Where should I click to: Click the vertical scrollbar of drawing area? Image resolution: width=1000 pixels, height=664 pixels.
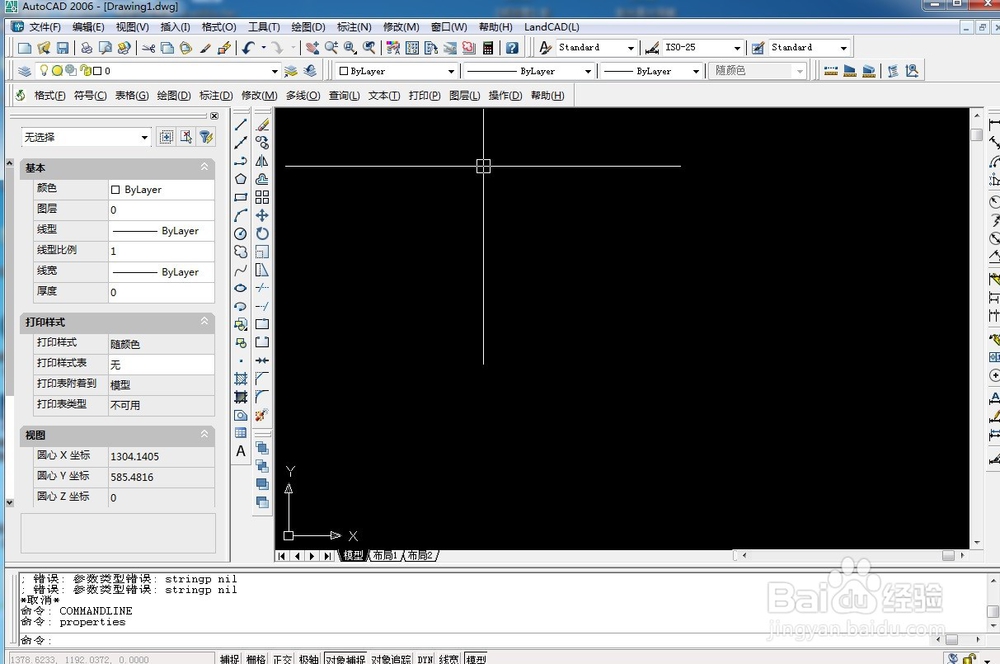(977, 329)
